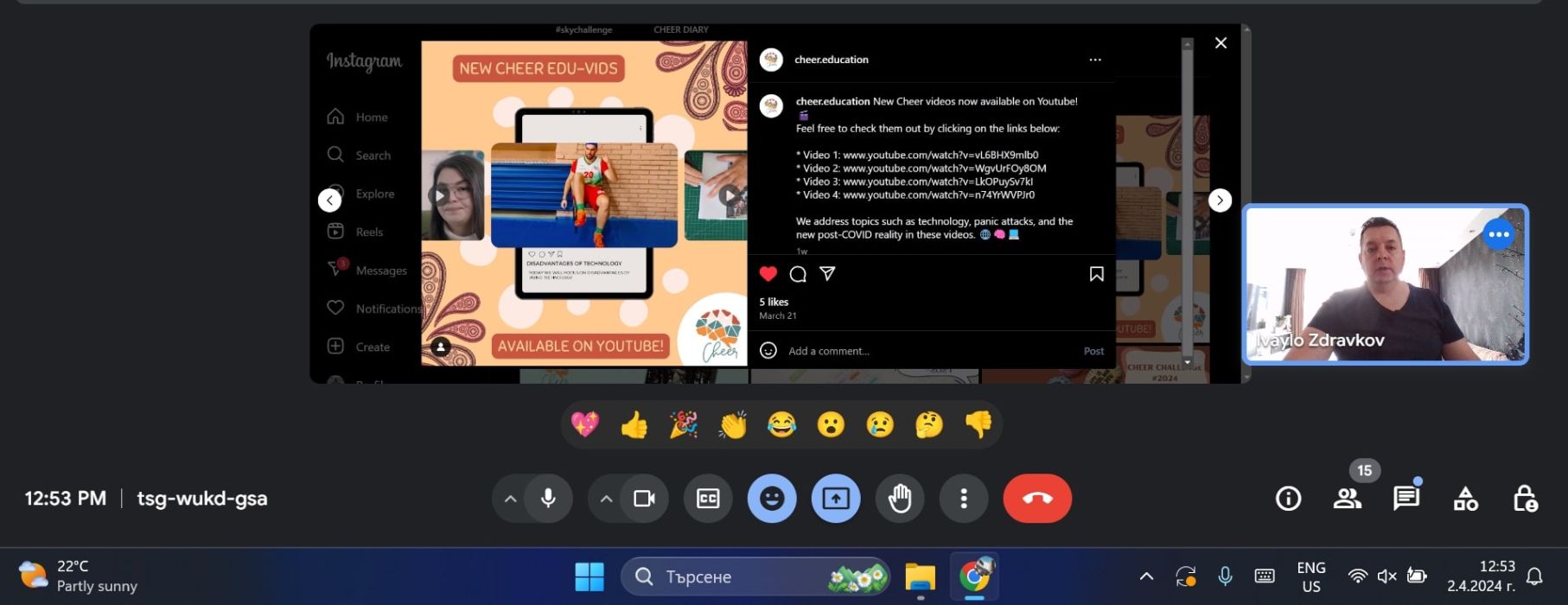This screenshot has width=1568, height=605.
Task: Switch input language ENG US
Action: [1310, 576]
